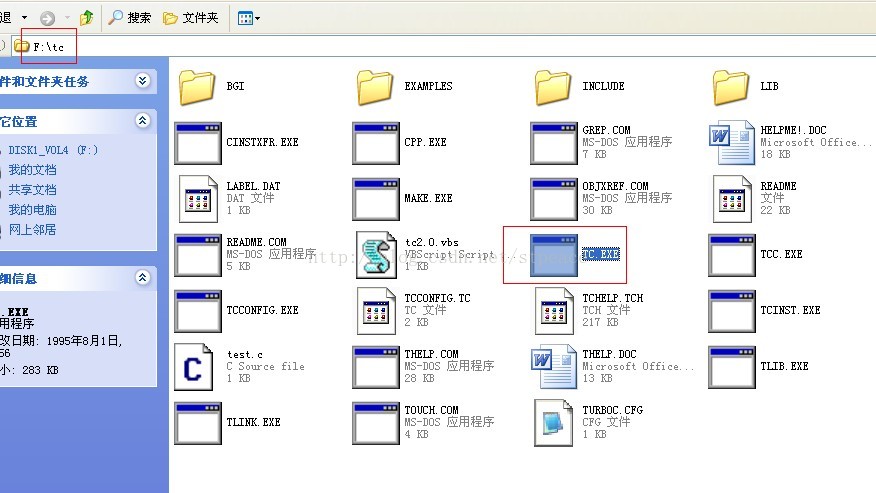Open Network Places (网上邻居) link

click(x=32, y=230)
